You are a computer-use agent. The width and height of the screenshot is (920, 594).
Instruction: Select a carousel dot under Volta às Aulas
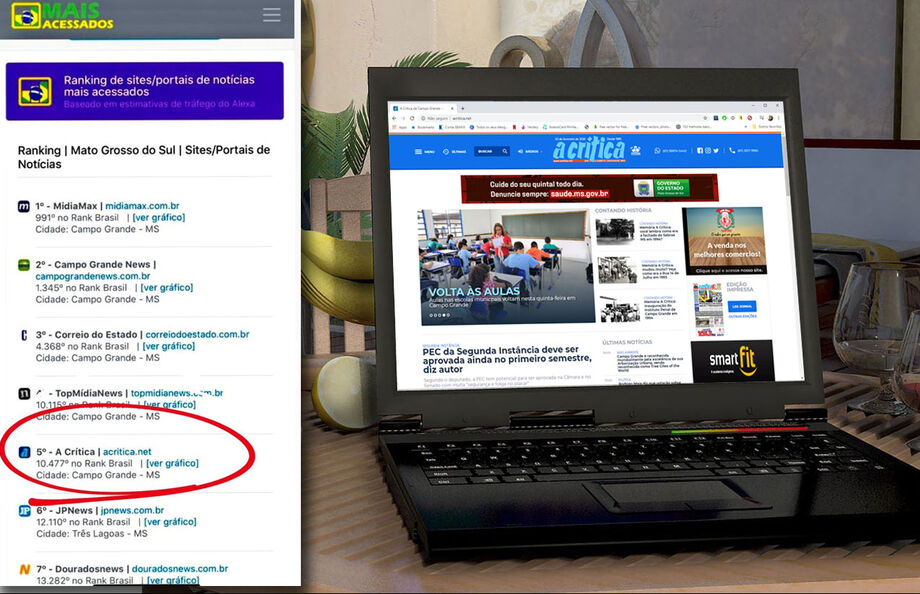tap(440, 315)
